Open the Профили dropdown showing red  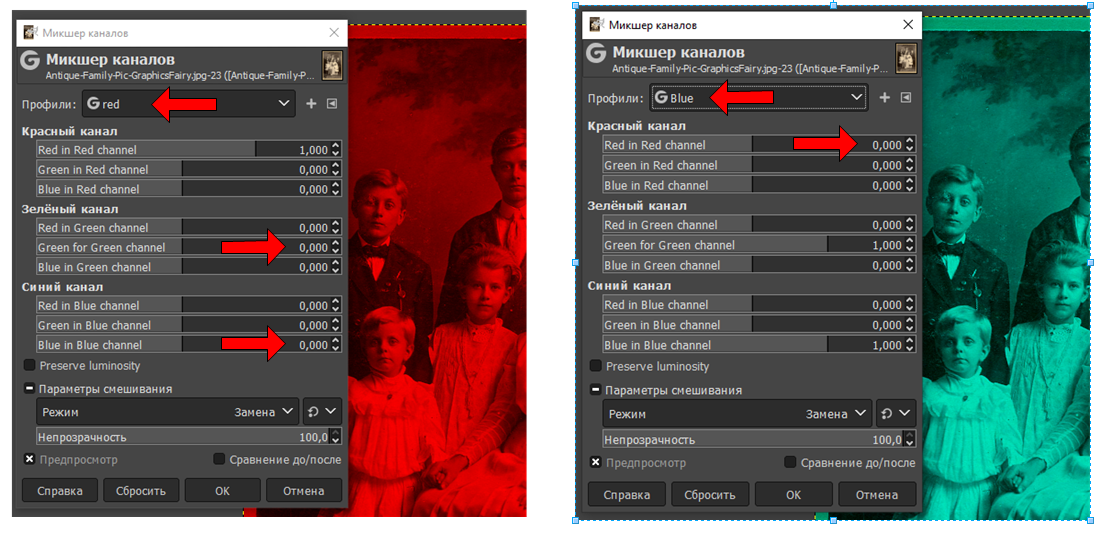click(x=188, y=104)
